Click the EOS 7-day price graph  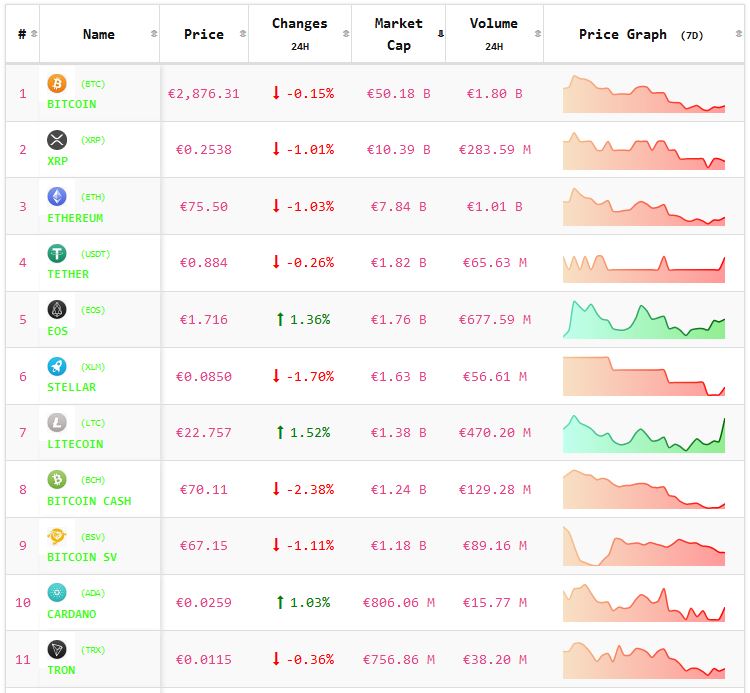pyautogui.click(x=643, y=320)
